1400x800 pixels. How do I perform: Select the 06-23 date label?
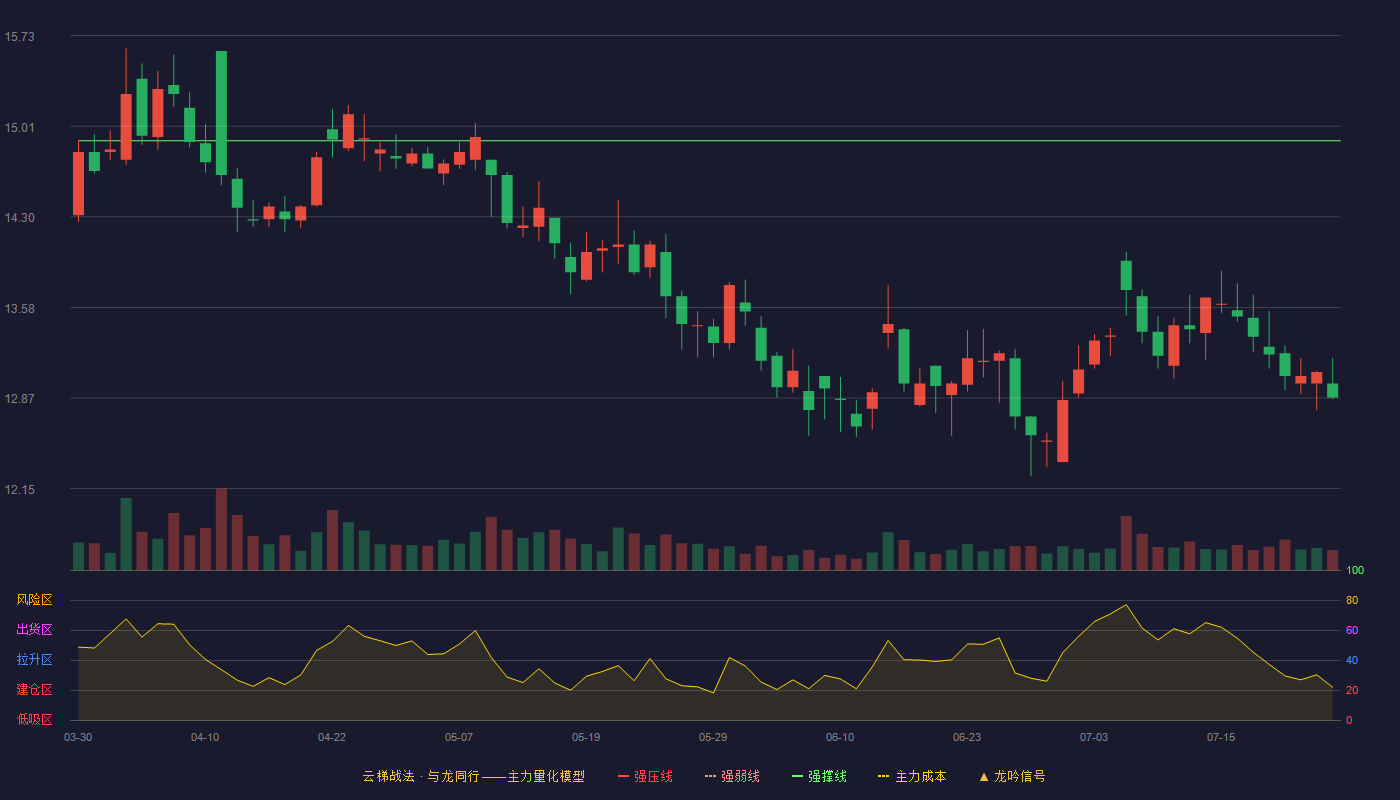pos(967,737)
